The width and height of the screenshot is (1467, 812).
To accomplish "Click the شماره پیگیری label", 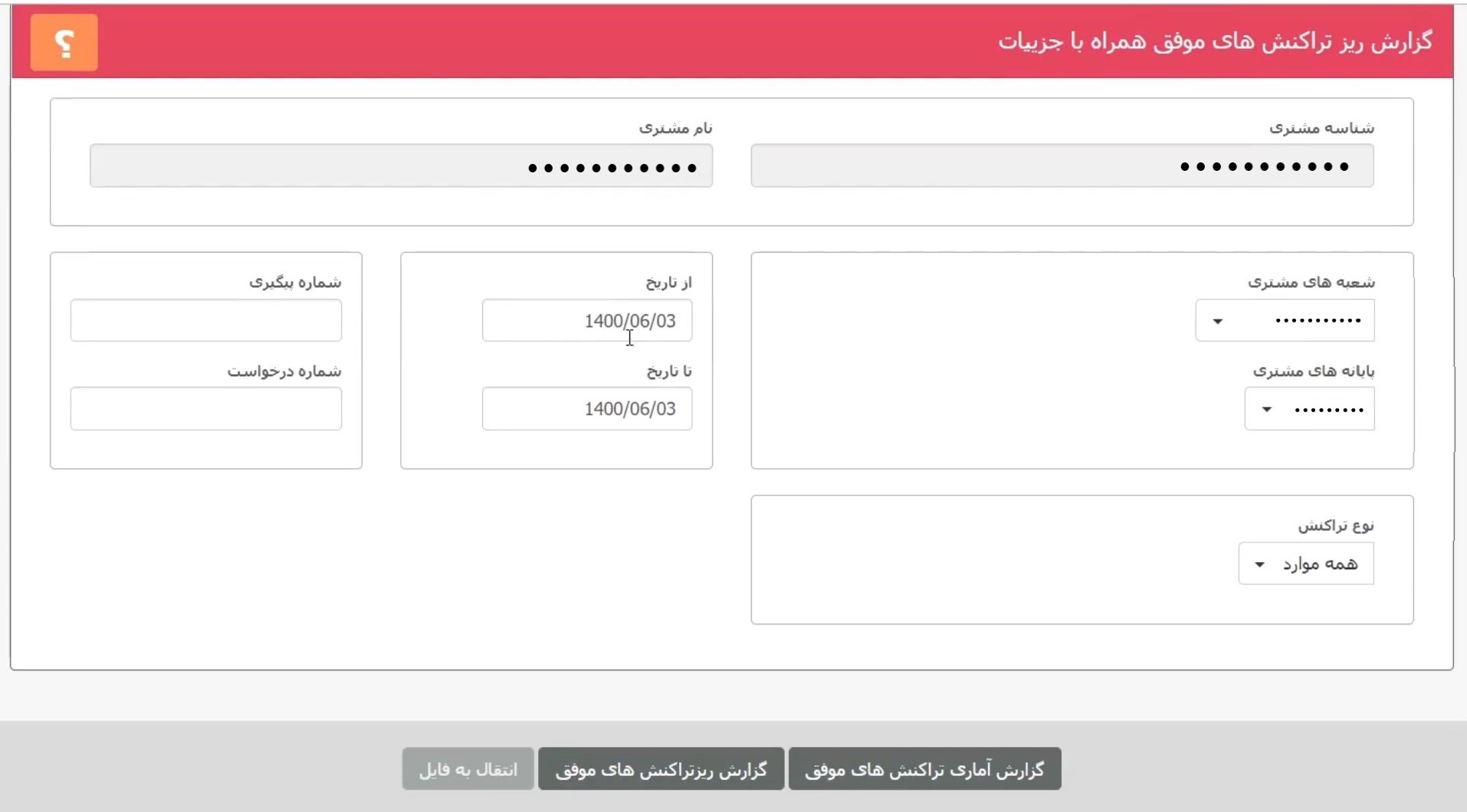I will point(296,283).
